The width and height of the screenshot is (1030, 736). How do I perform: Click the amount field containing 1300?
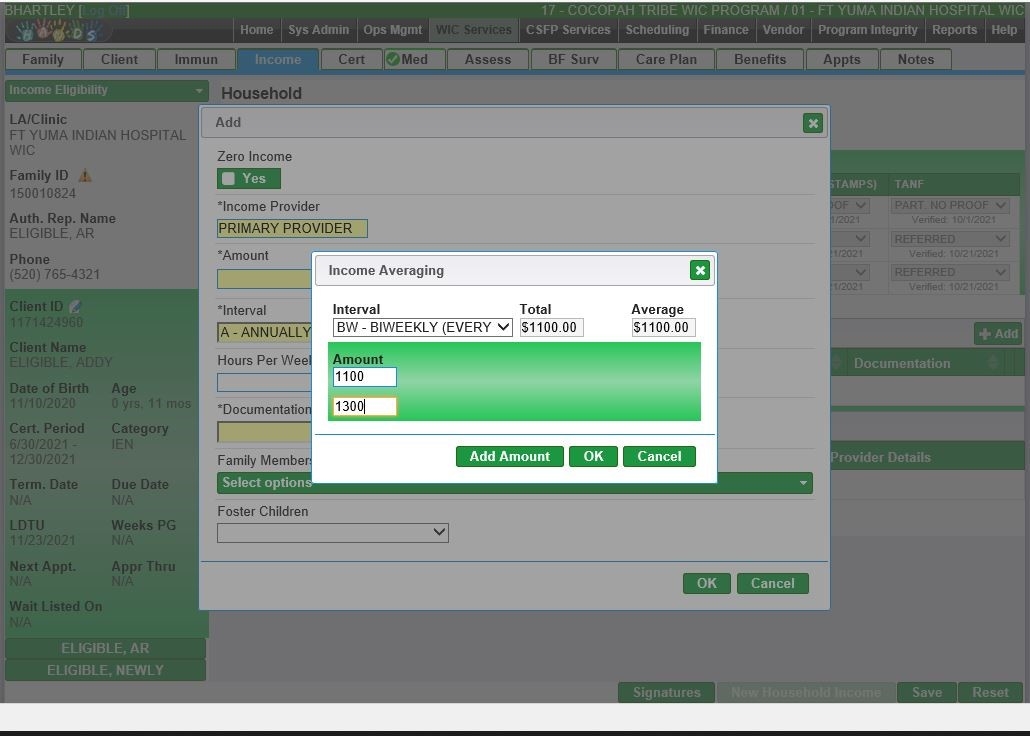[x=364, y=406]
